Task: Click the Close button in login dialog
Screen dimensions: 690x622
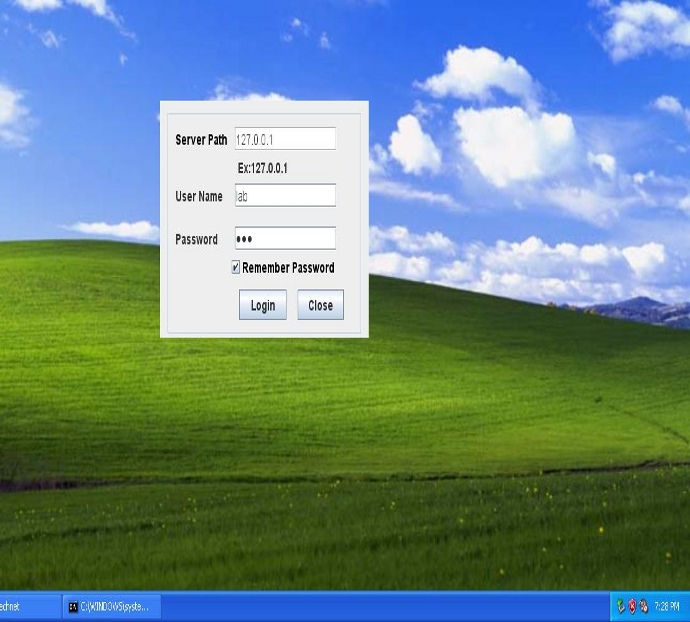Action: (320, 305)
